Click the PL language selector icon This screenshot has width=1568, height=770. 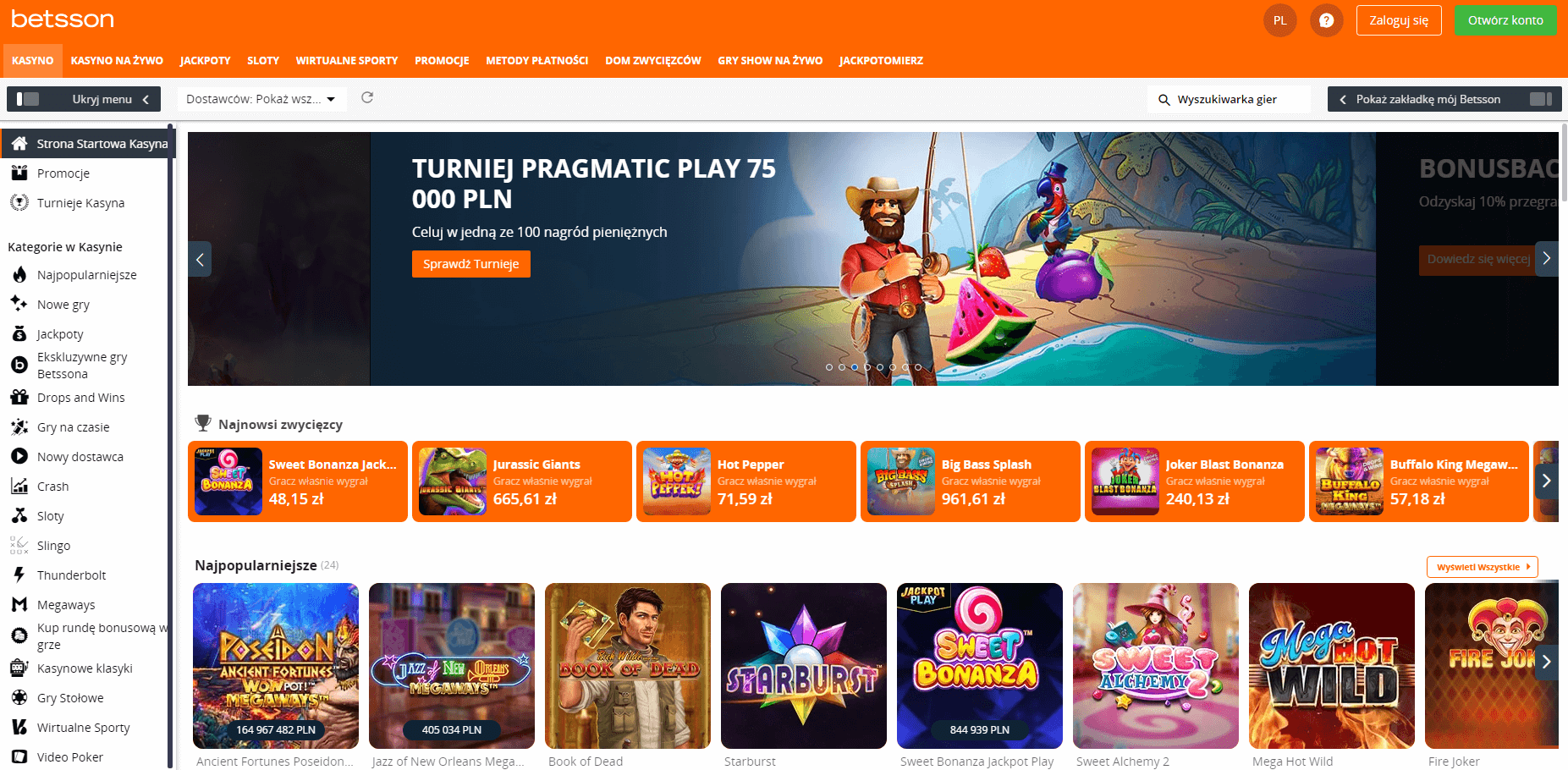[x=1279, y=20]
